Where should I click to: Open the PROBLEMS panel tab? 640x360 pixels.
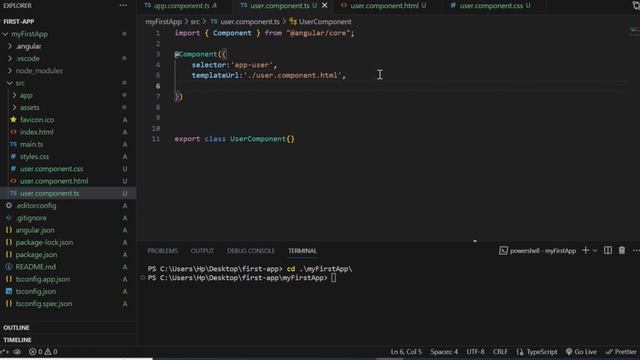(162, 251)
